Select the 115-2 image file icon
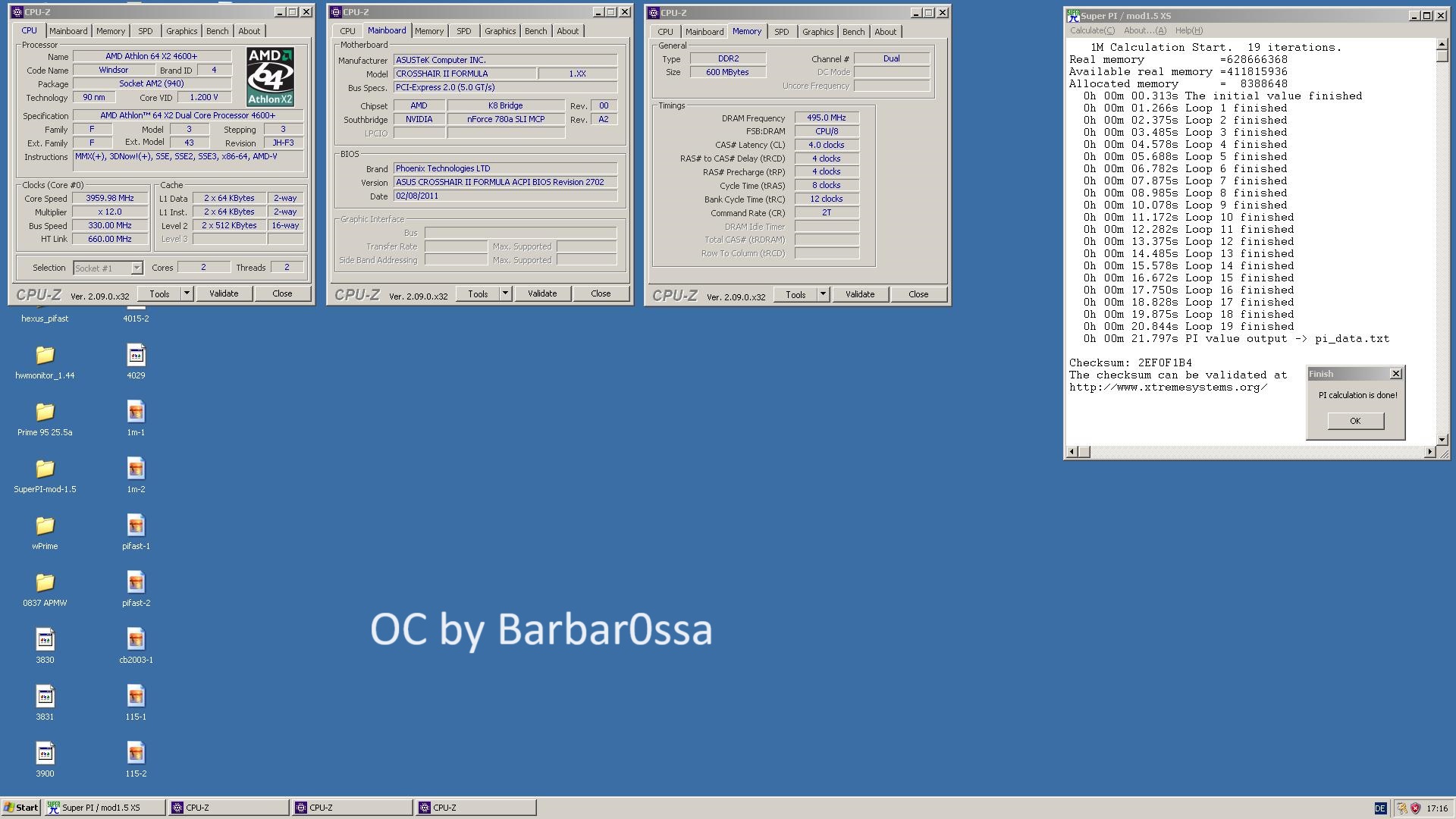This screenshot has width=1456, height=819. pos(136,753)
